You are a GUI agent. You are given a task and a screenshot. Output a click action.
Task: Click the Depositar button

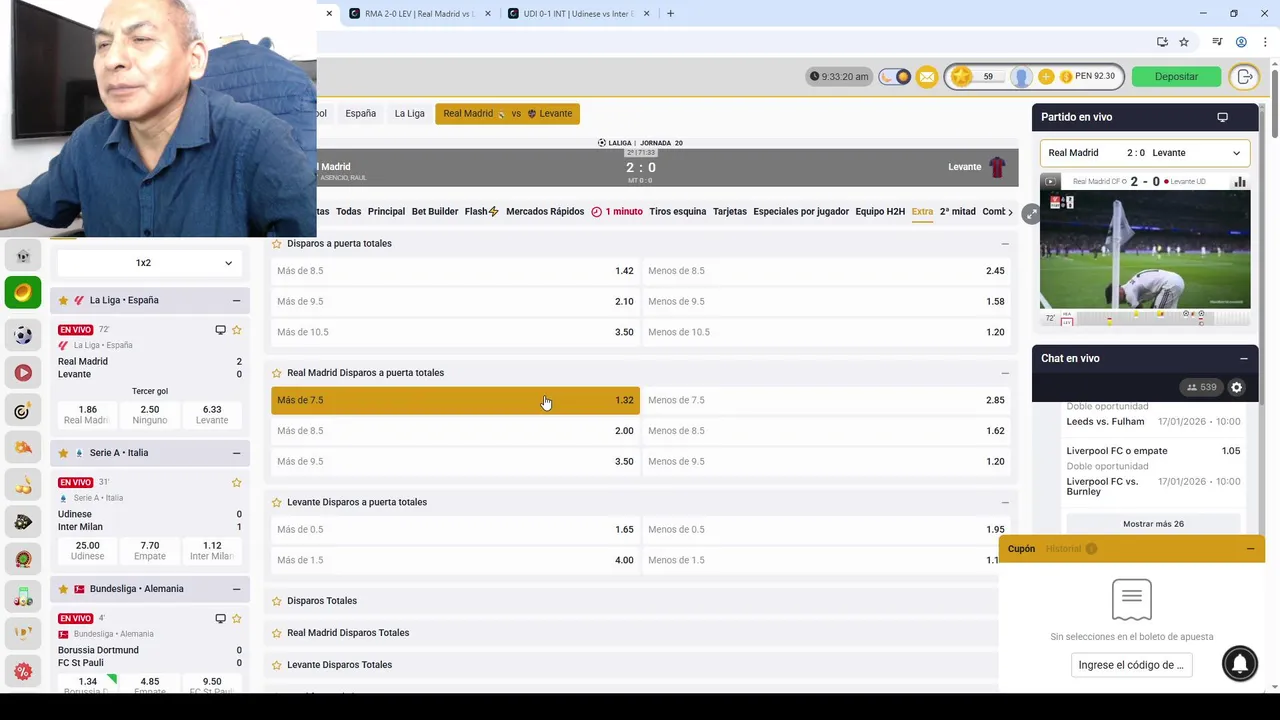(x=1176, y=77)
